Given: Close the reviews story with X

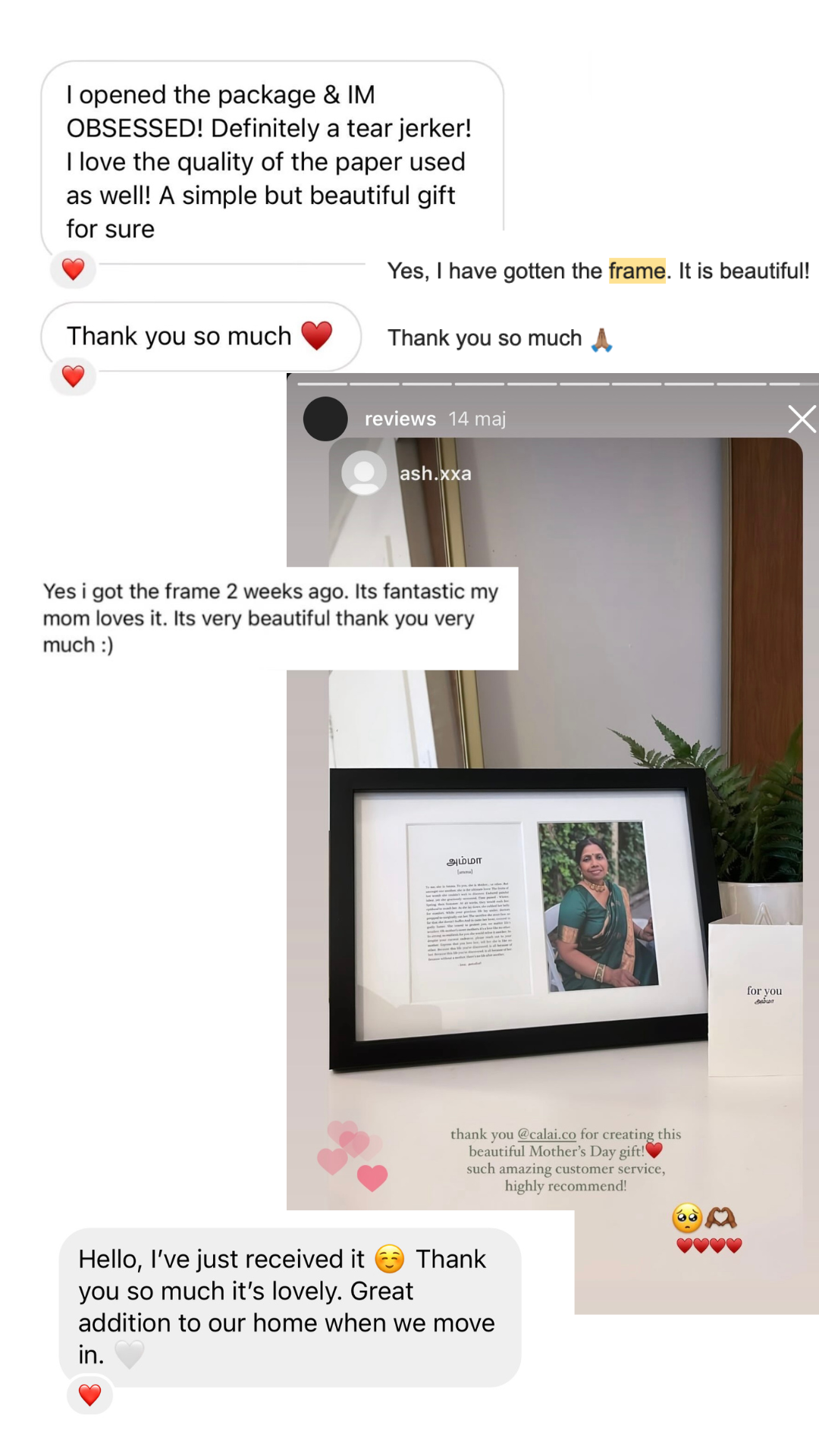Looking at the screenshot, I should 802,419.
